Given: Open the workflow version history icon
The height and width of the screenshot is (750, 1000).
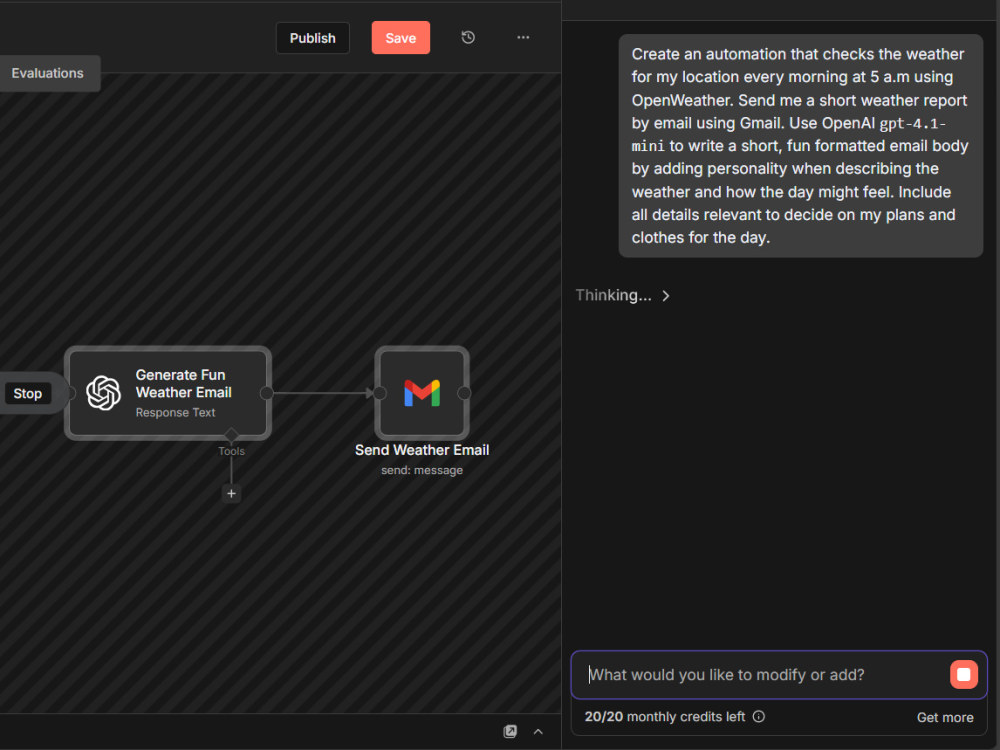Looking at the screenshot, I should [x=467, y=38].
